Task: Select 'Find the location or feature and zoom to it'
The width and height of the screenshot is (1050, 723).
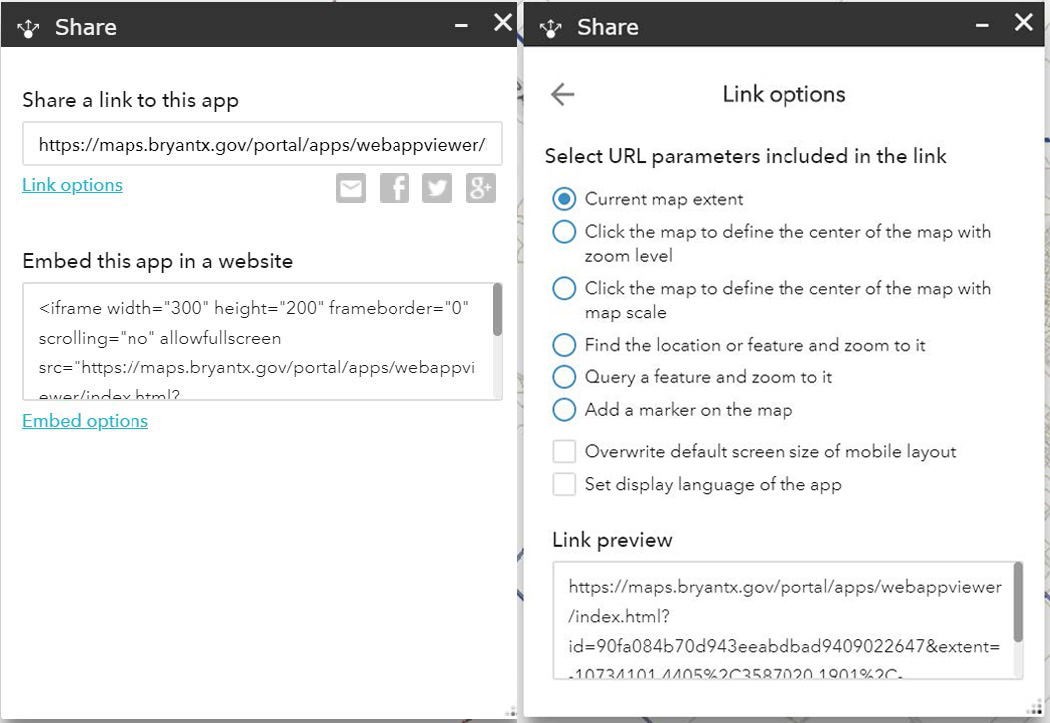Action: (x=563, y=345)
